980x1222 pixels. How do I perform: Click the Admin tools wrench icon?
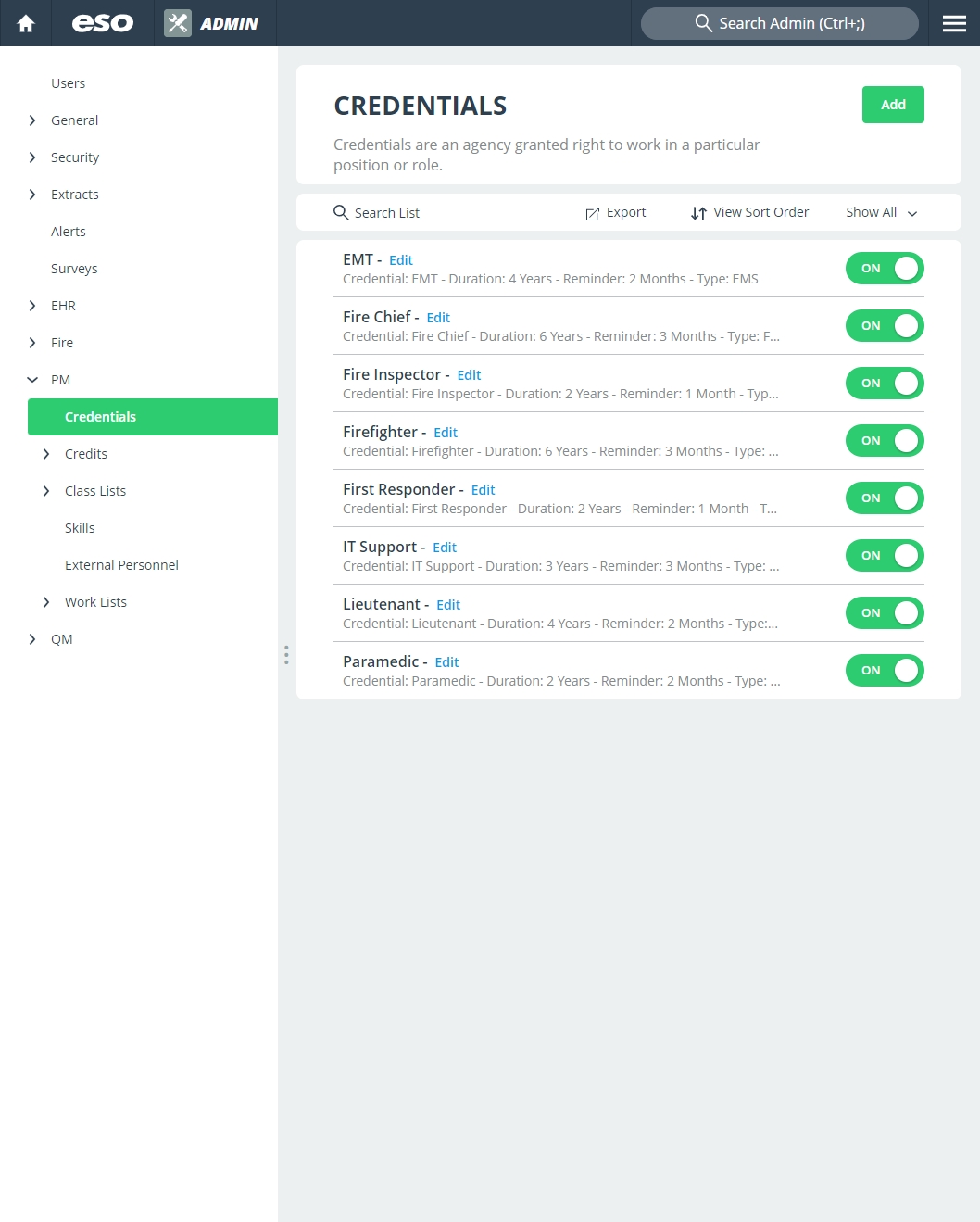pyautogui.click(x=178, y=23)
